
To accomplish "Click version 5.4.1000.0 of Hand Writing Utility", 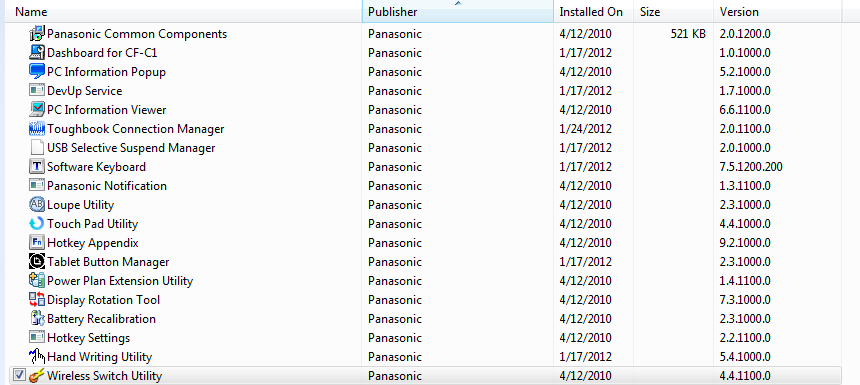I will (x=745, y=356).
